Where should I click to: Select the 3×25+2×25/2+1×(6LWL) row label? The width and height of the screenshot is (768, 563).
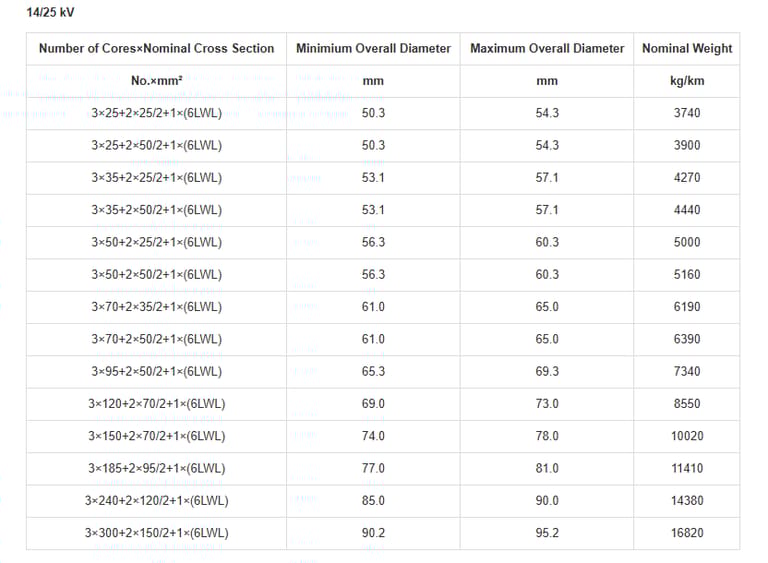156,113
